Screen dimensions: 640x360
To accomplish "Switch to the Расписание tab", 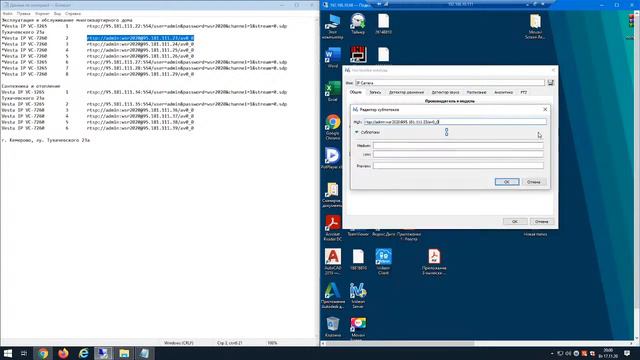I will pyautogui.click(x=476, y=92).
